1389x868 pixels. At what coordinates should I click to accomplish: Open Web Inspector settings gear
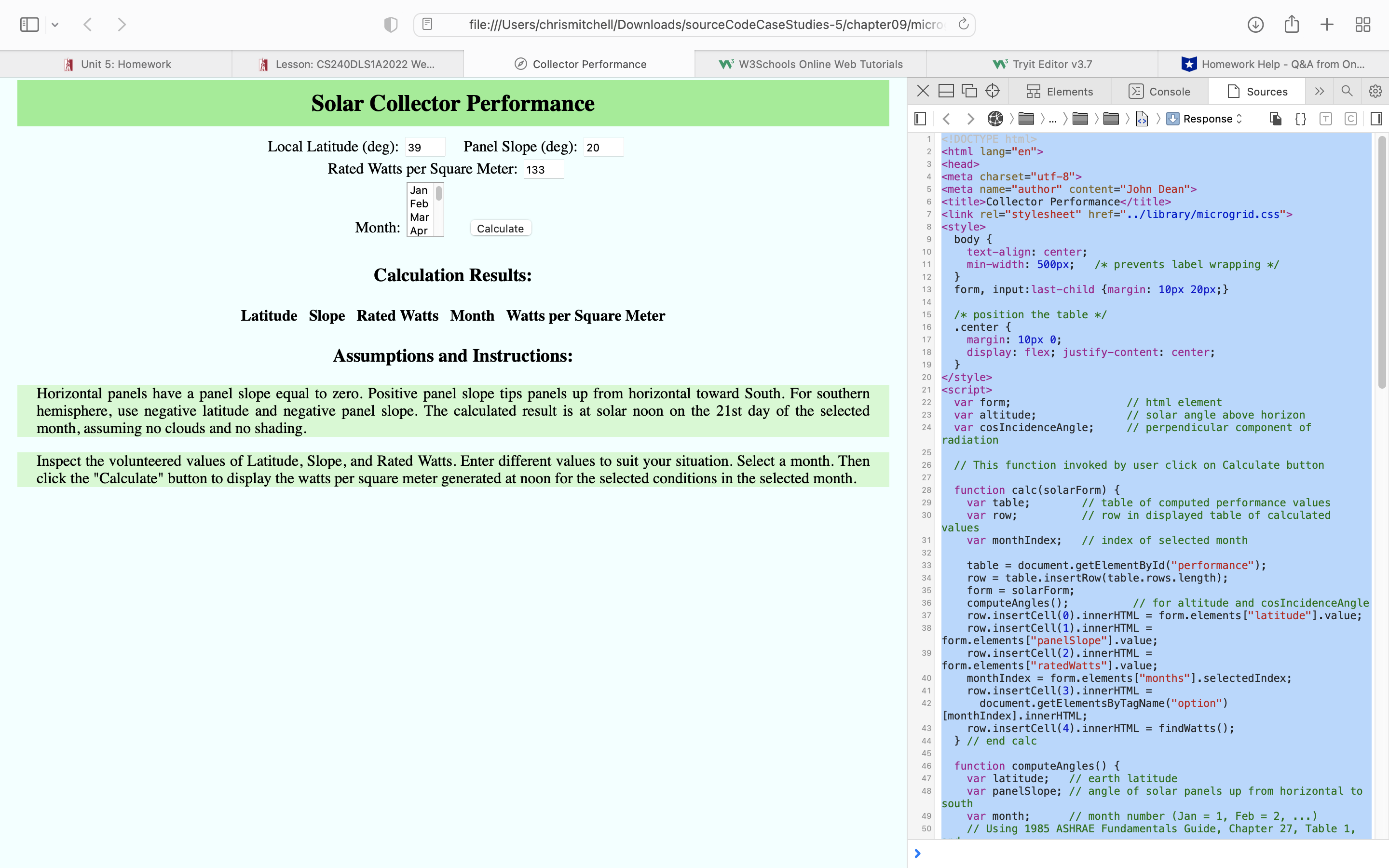click(x=1375, y=91)
